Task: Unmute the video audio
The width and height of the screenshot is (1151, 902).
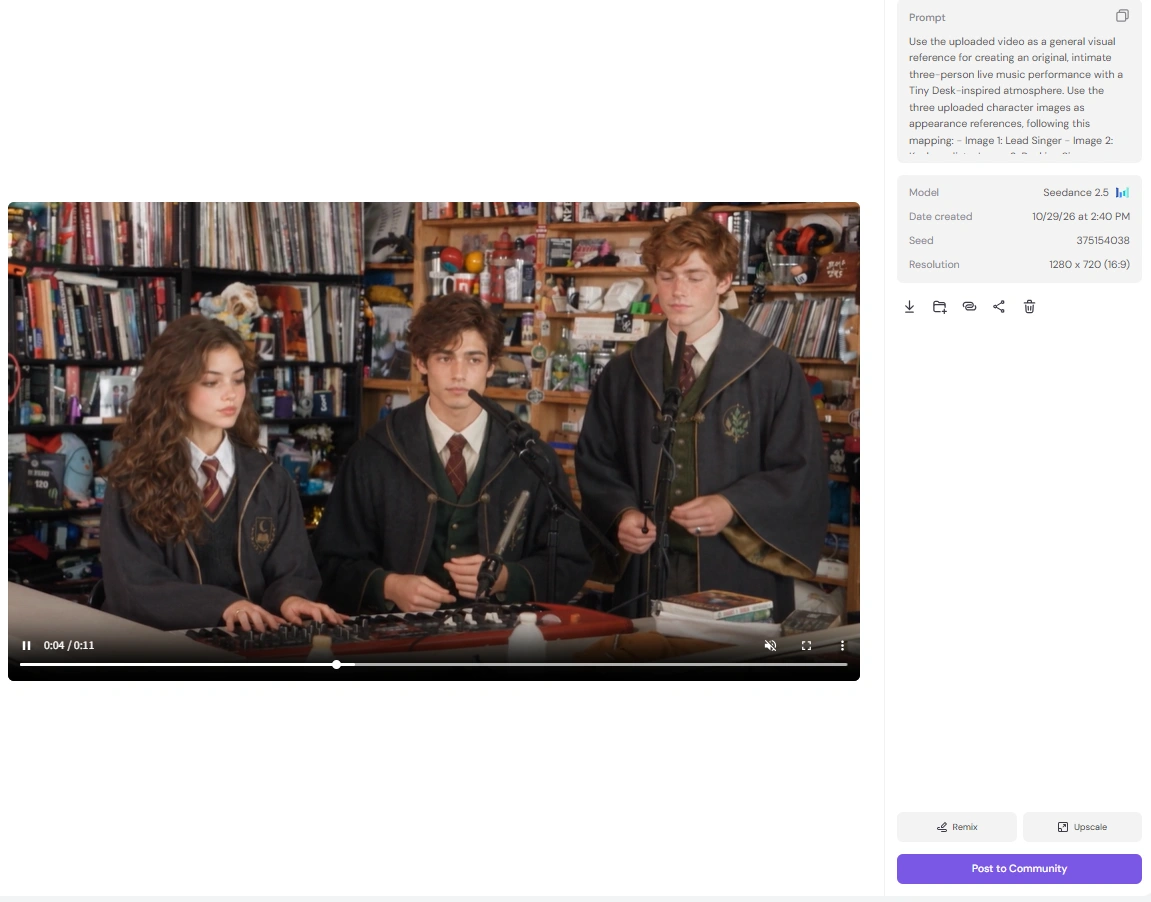Action: point(770,646)
